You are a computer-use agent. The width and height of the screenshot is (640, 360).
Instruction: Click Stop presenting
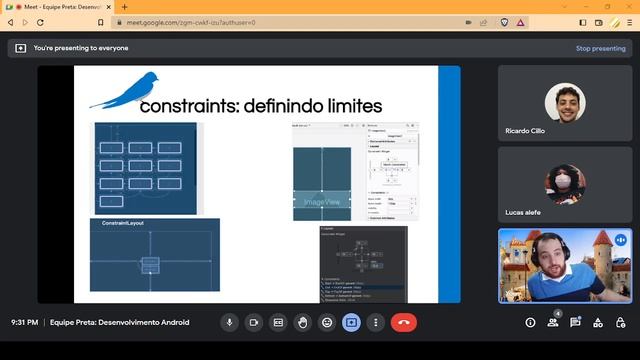600,48
